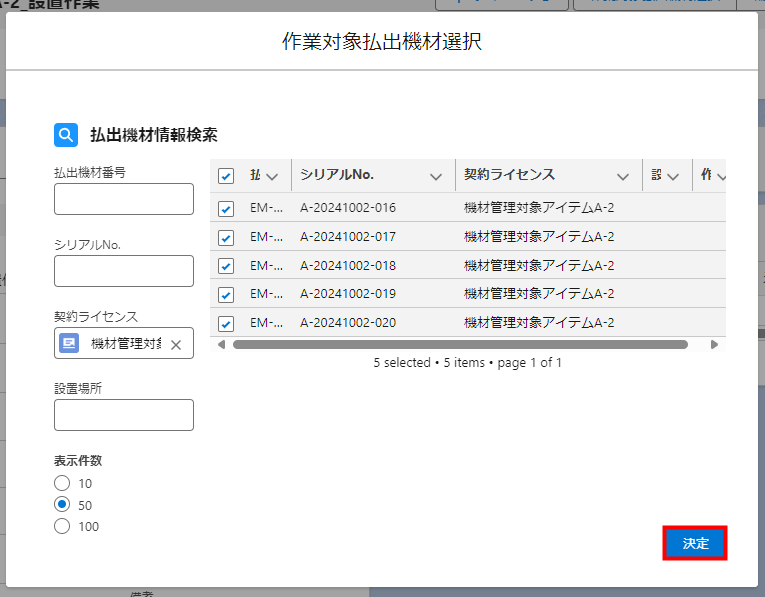The image size is (765, 597).
Task: Focus the 設置場所 text field
Action: click(124, 415)
